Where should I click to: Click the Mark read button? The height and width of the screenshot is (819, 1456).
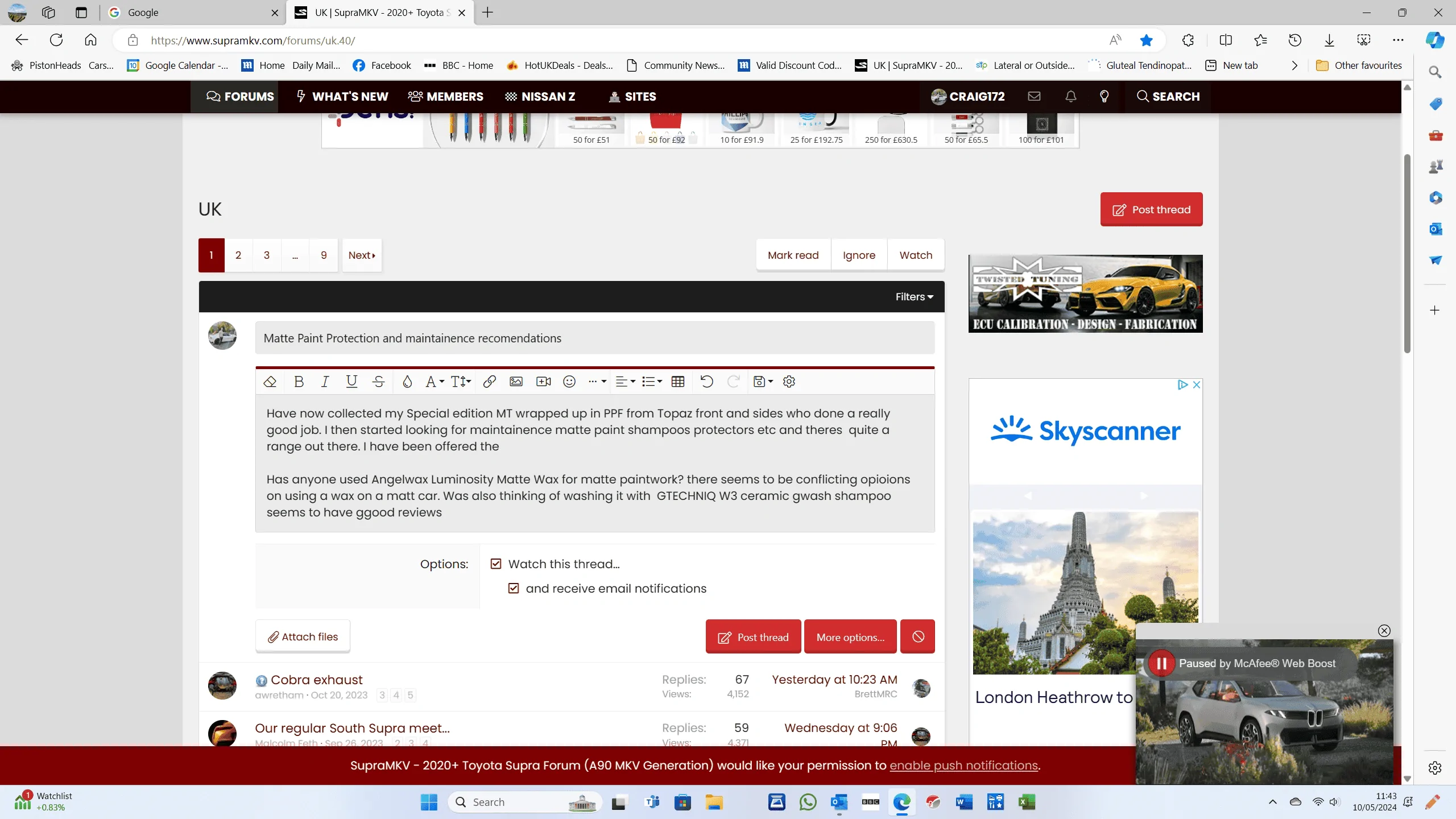[x=793, y=255]
